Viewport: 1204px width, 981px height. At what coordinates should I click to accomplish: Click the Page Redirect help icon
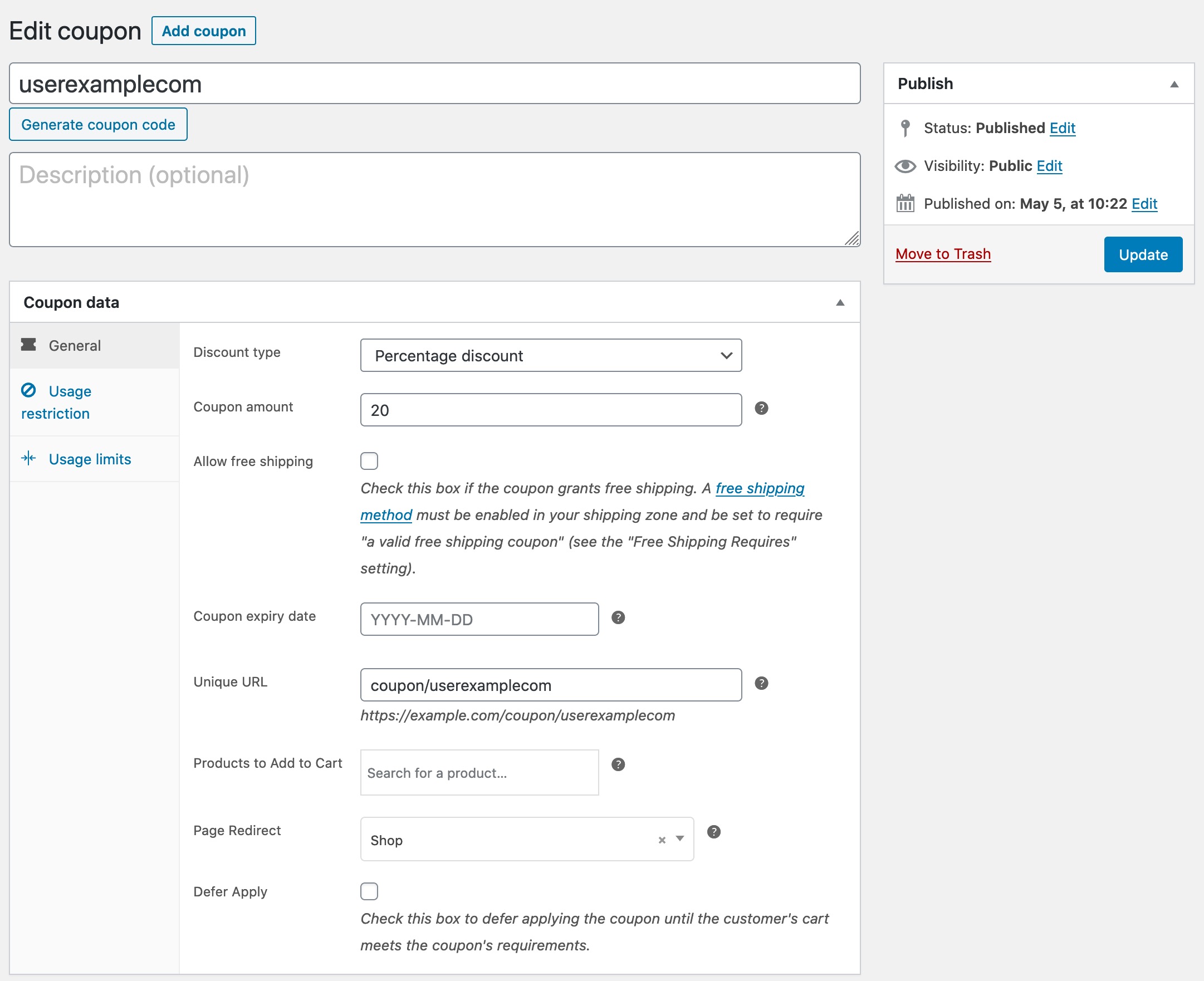pos(713,832)
